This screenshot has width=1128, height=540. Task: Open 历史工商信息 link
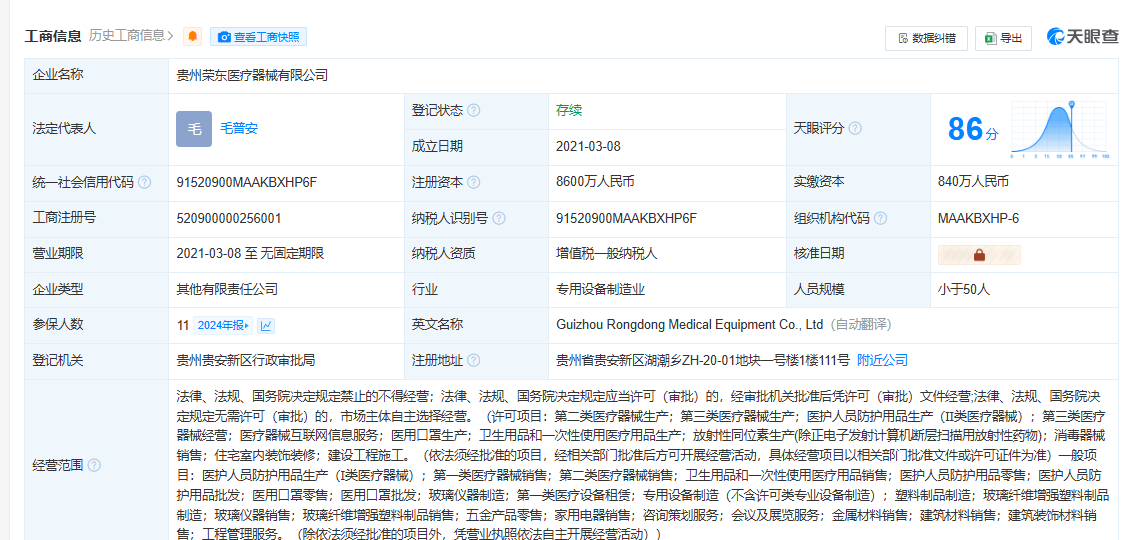pos(131,35)
